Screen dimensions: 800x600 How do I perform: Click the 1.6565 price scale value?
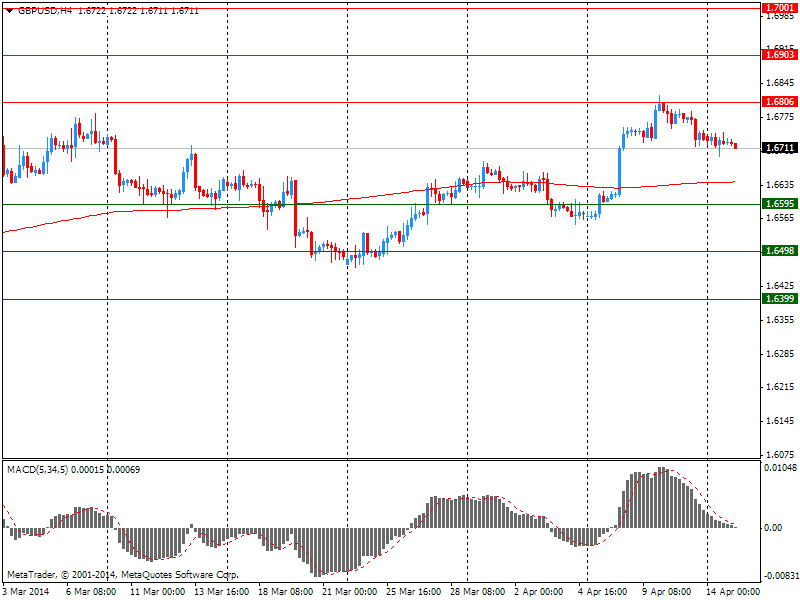click(781, 218)
